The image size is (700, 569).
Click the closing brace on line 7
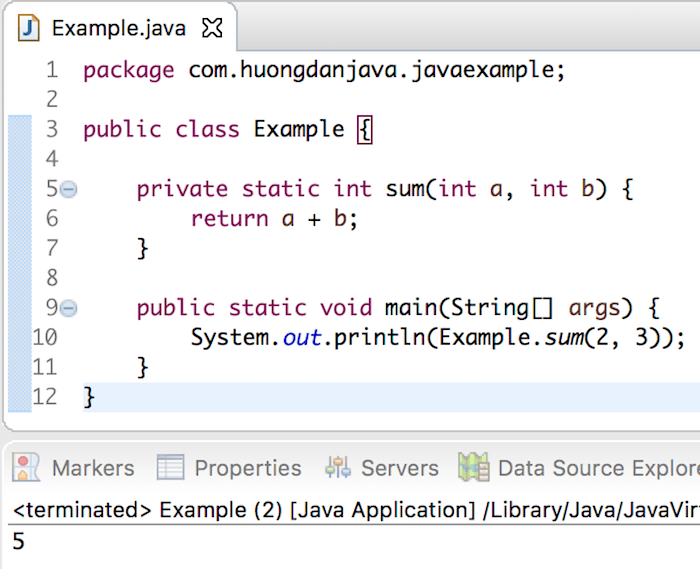pos(142,249)
